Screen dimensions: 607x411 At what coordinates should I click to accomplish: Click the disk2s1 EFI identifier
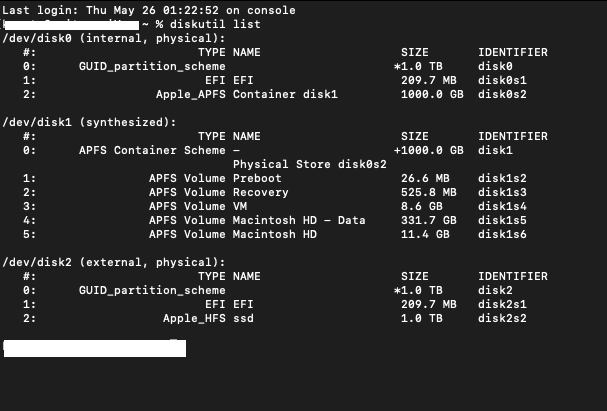(x=502, y=304)
